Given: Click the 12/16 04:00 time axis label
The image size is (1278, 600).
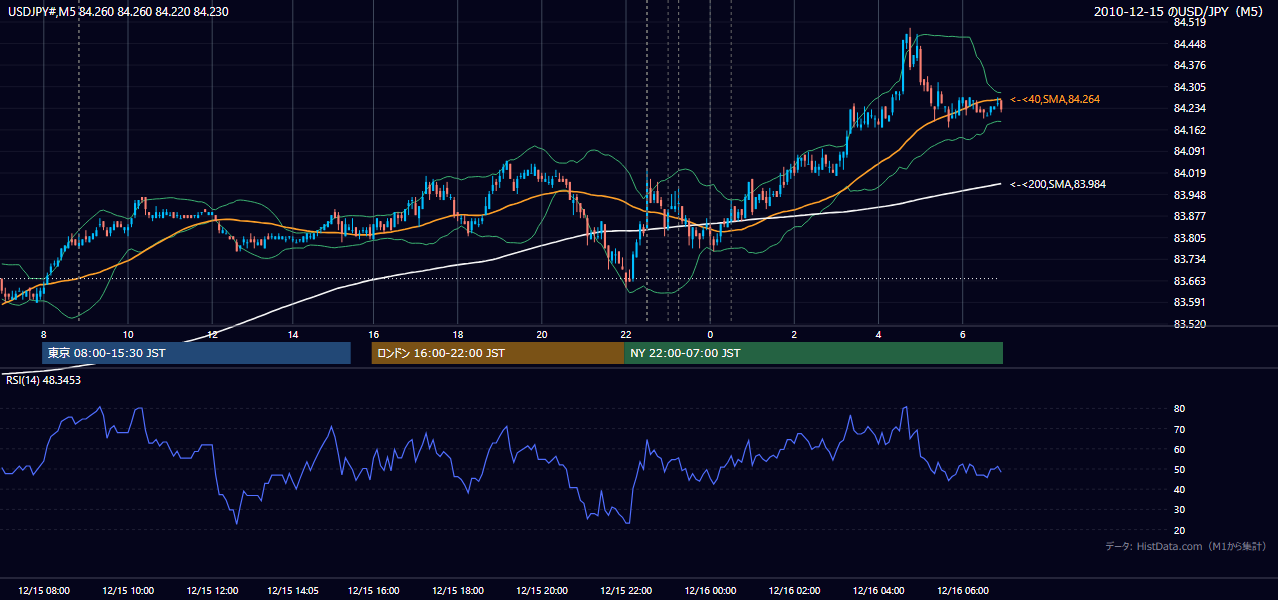Looking at the screenshot, I should pos(879,591).
